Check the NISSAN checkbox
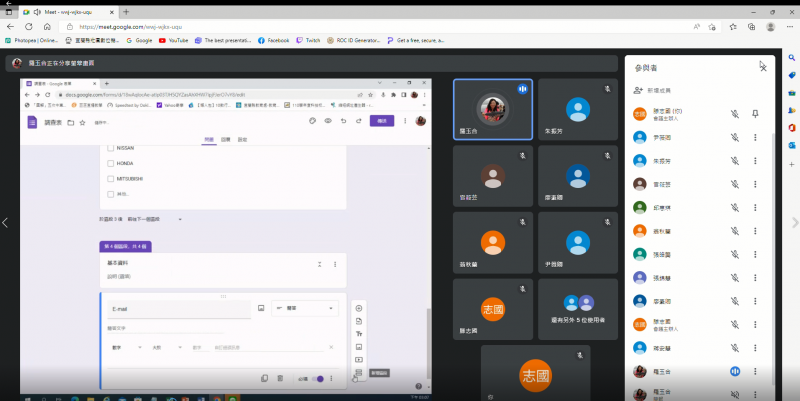 coord(110,148)
